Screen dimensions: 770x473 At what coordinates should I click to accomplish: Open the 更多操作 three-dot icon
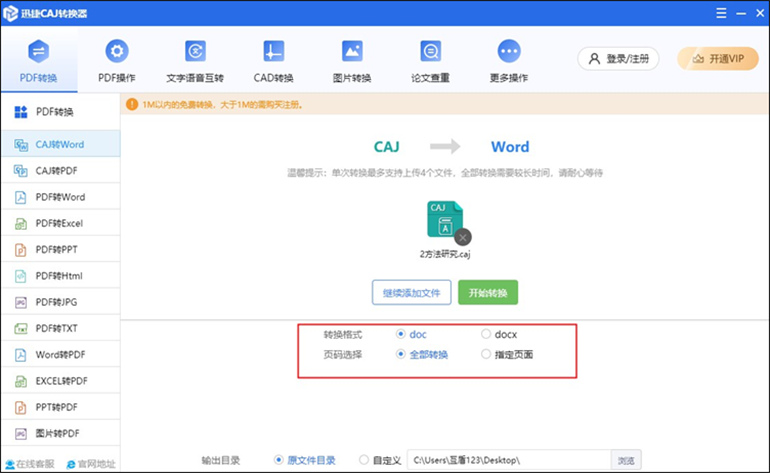tap(509, 51)
